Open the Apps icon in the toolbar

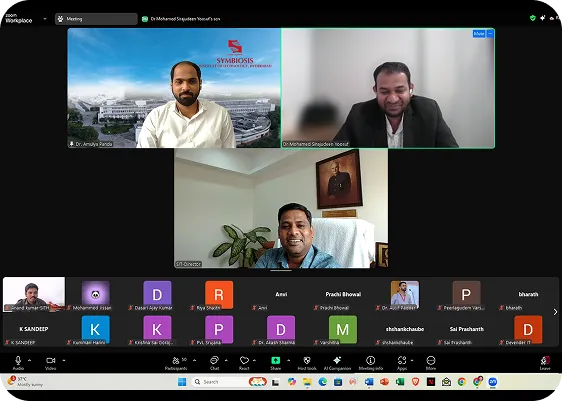(x=402, y=360)
